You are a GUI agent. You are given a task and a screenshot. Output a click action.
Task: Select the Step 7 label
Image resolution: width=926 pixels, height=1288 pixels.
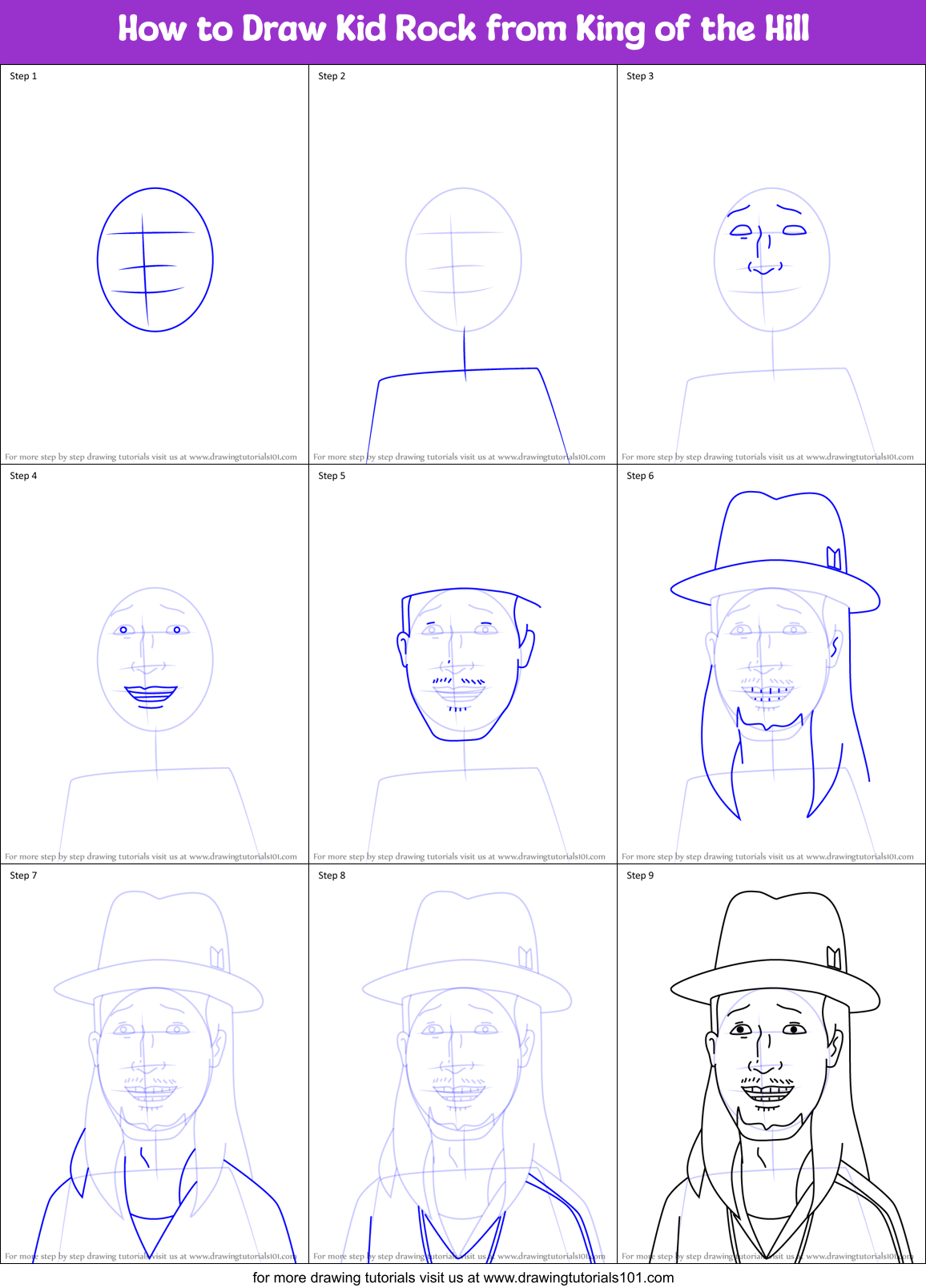(x=23, y=875)
